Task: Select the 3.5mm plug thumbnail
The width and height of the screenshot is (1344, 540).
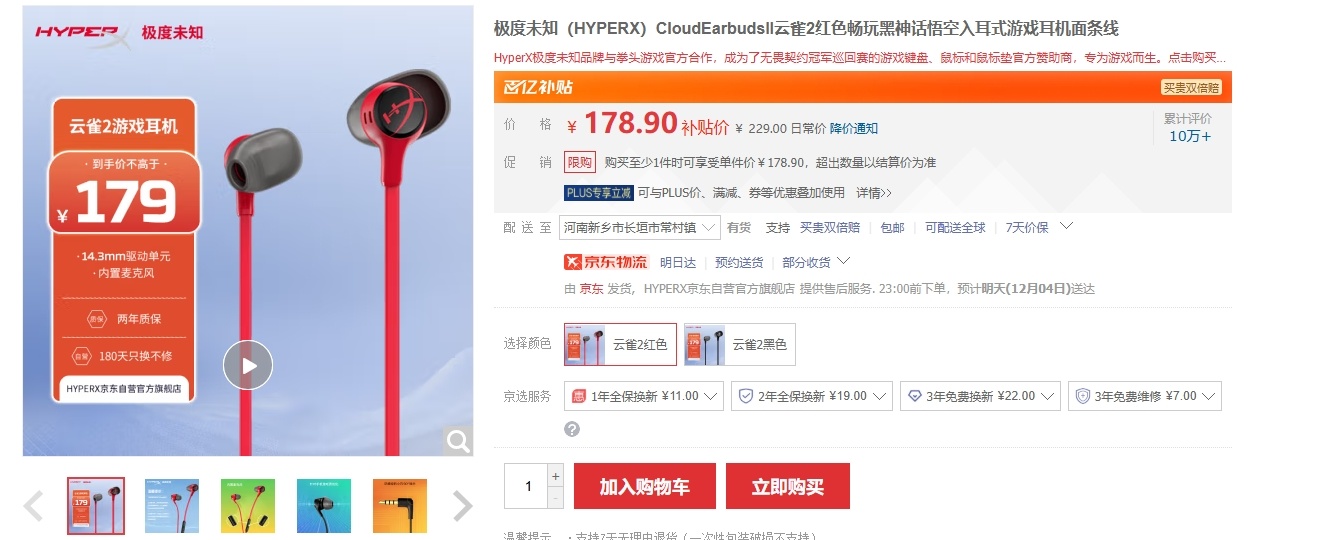Action: click(x=400, y=506)
